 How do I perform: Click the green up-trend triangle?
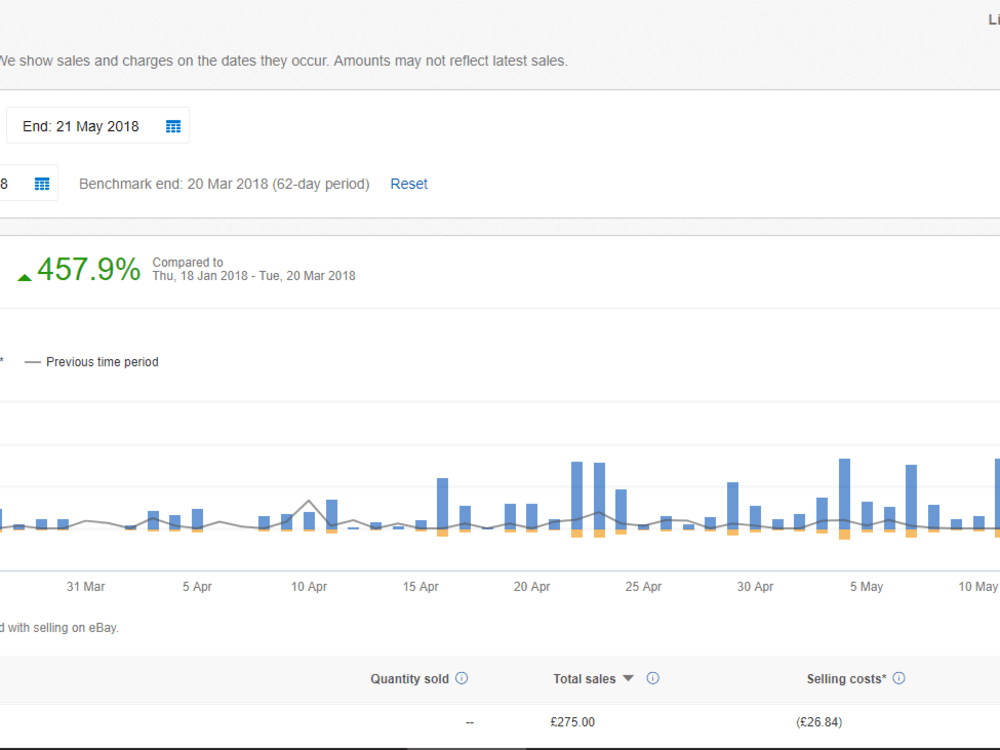24,277
